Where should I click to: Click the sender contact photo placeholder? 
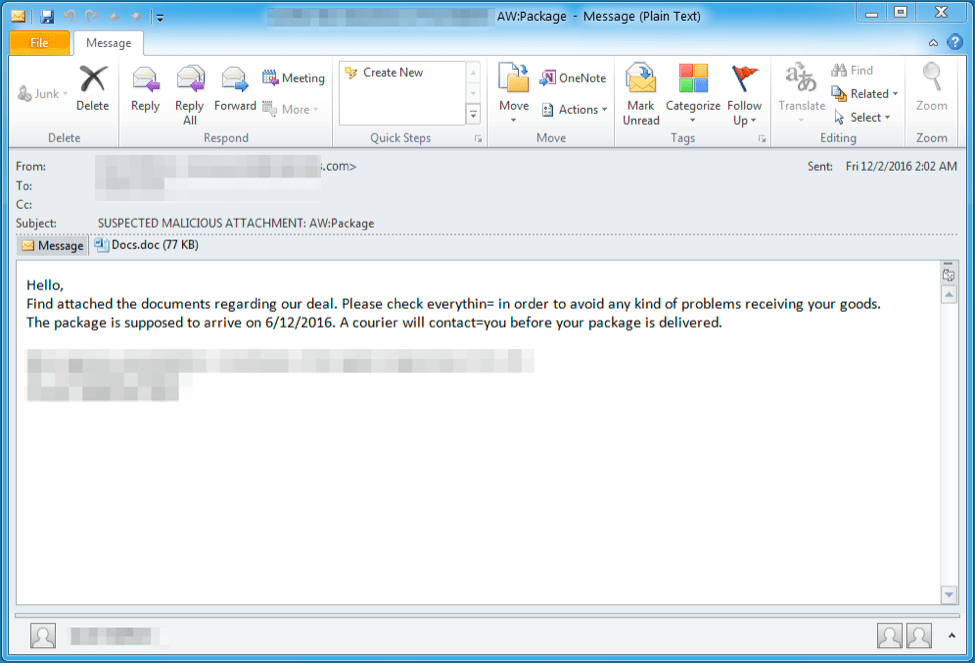(x=43, y=636)
